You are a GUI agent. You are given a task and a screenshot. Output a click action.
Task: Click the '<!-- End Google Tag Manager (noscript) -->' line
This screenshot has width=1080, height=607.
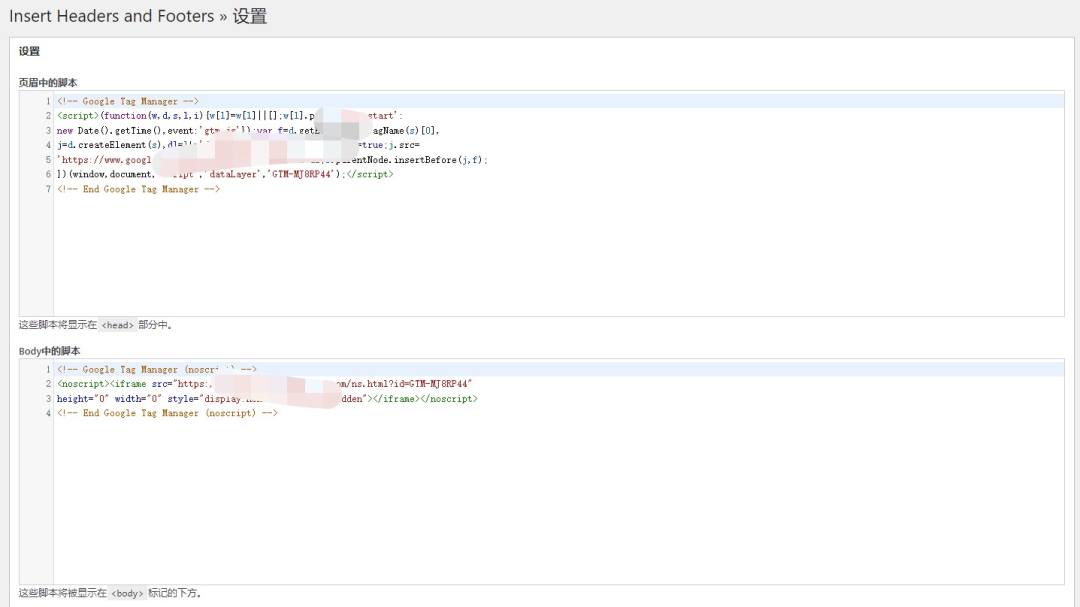[167, 413]
